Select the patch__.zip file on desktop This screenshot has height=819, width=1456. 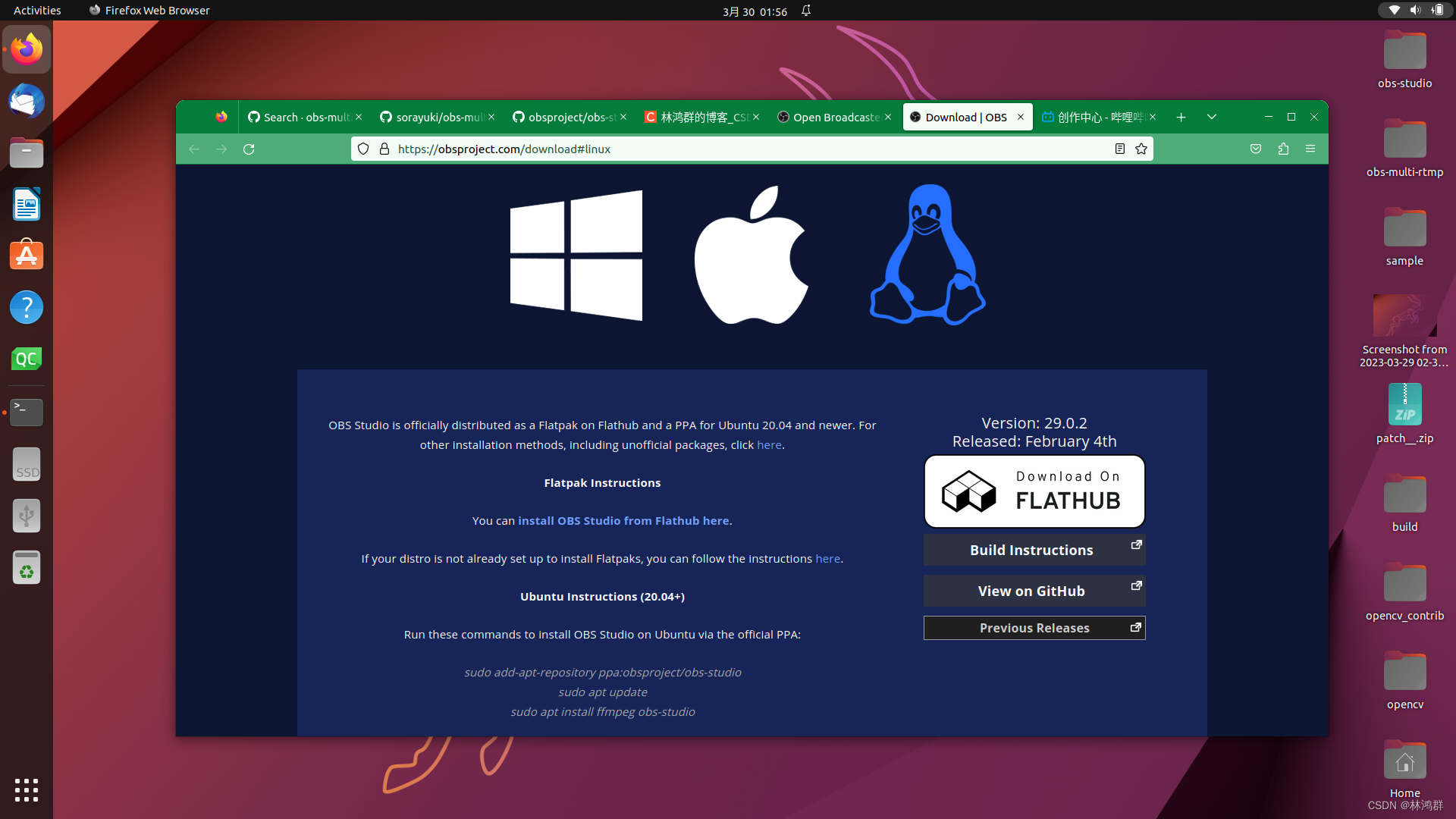(x=1404, y=414)
